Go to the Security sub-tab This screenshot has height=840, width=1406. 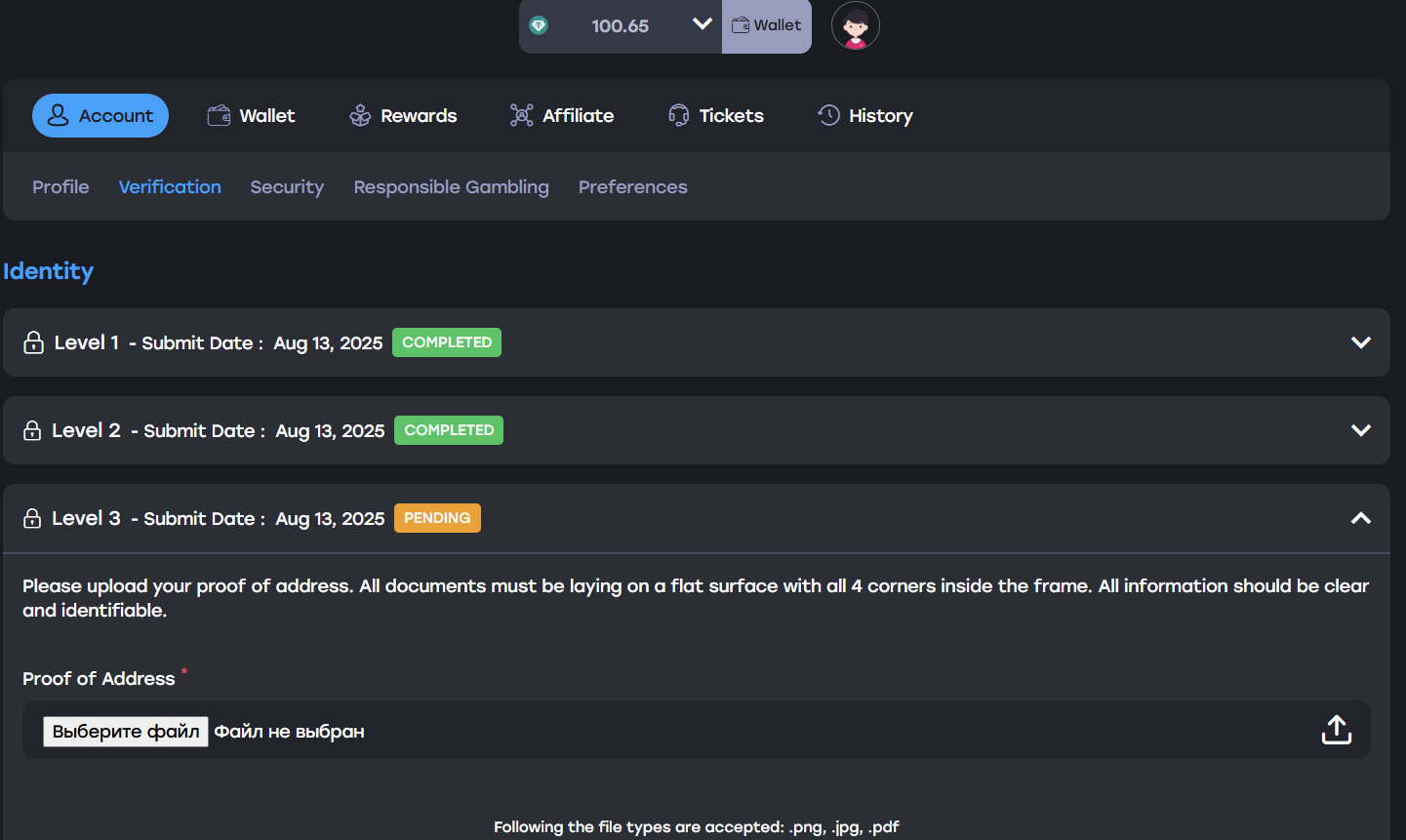287,186
